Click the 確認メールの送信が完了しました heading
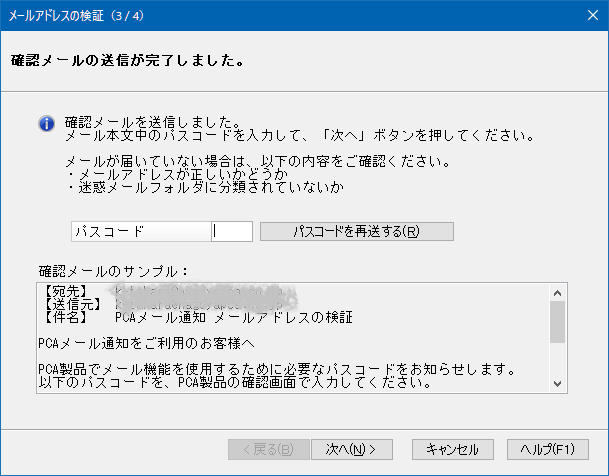 [x=128, y=60]
